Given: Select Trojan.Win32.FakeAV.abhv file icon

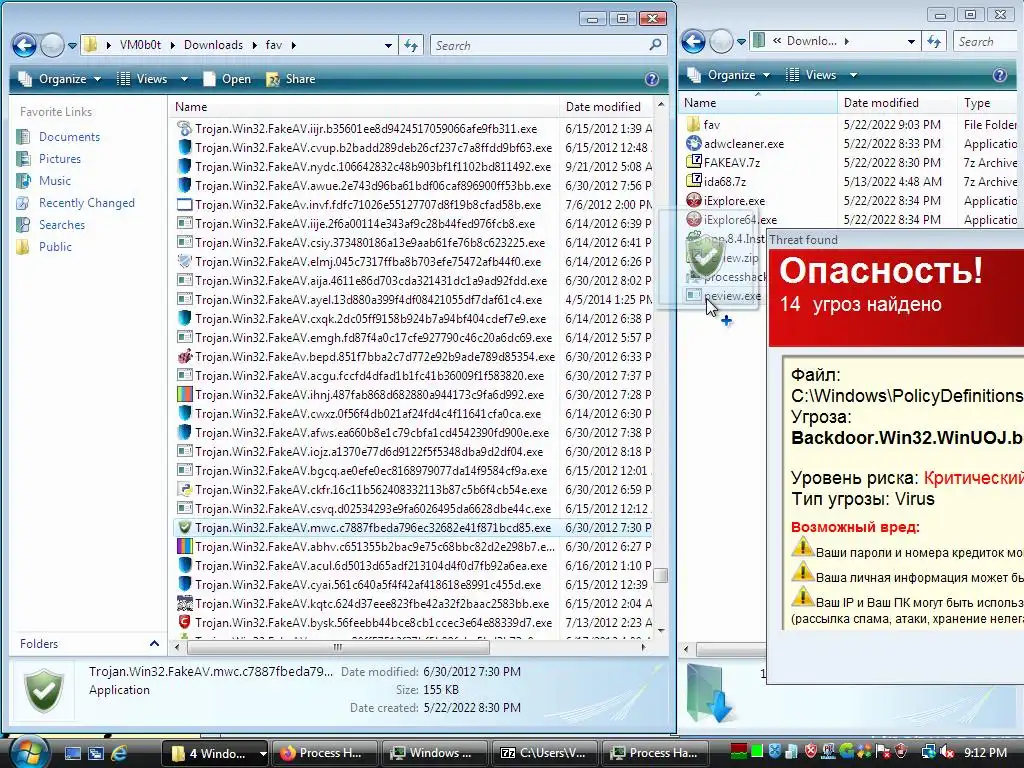Looking at the screenshot, I should tap(185, 547).
